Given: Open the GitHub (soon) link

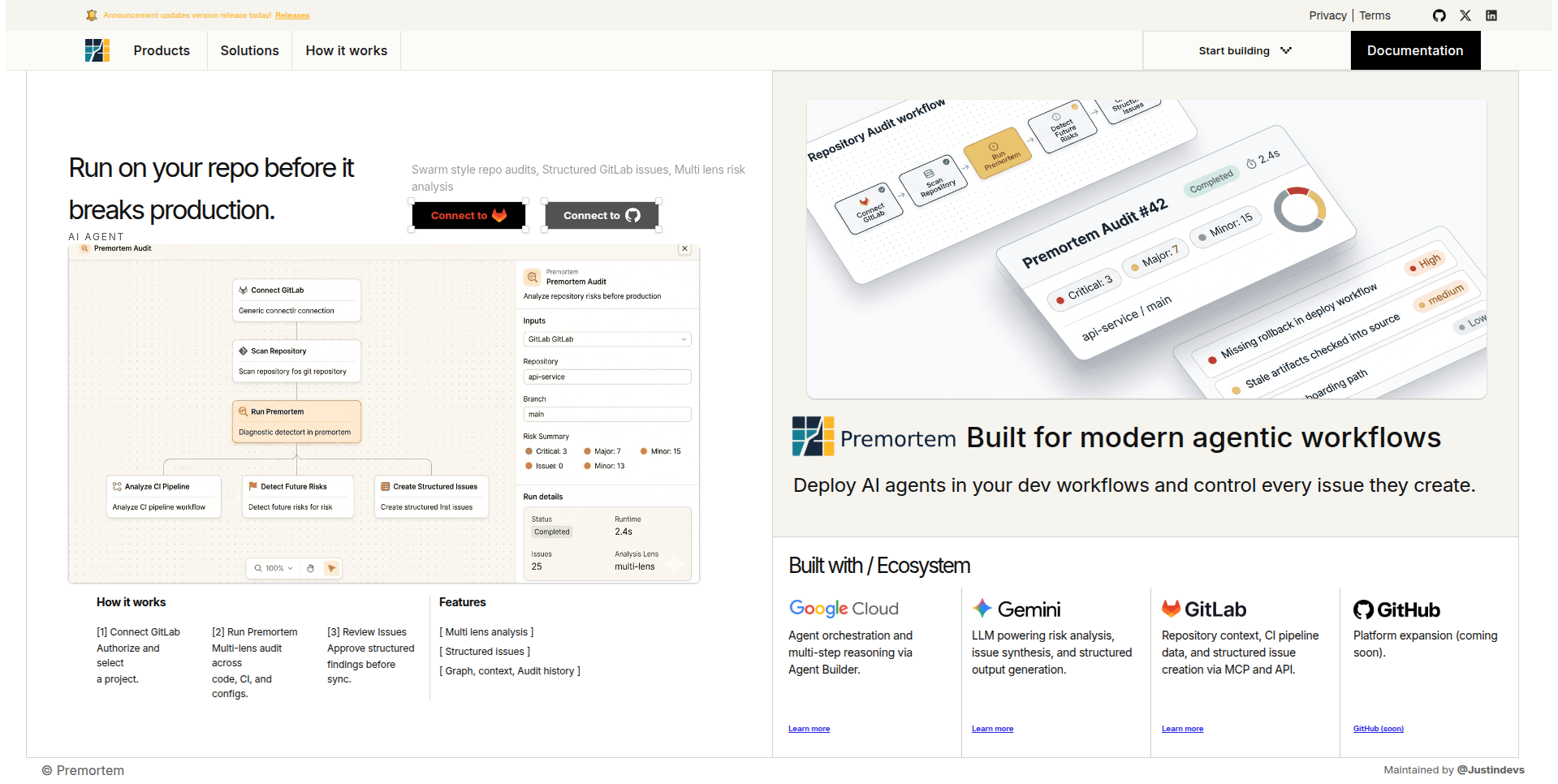Looking at the screenshot, I should click(1379, 729).
